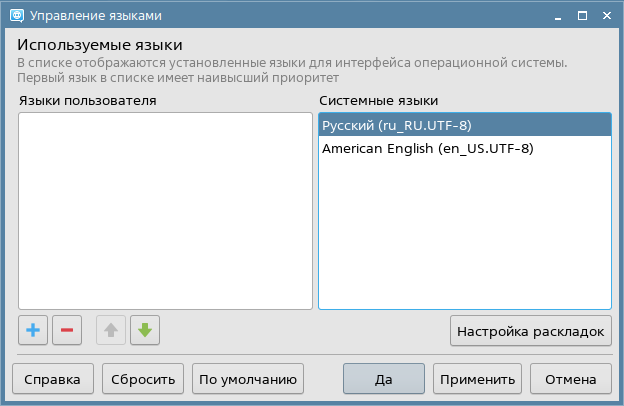Viewport: 624px width, 406px height.
Task: Confirm with the Да button
Action: click(x=383, y=379)
